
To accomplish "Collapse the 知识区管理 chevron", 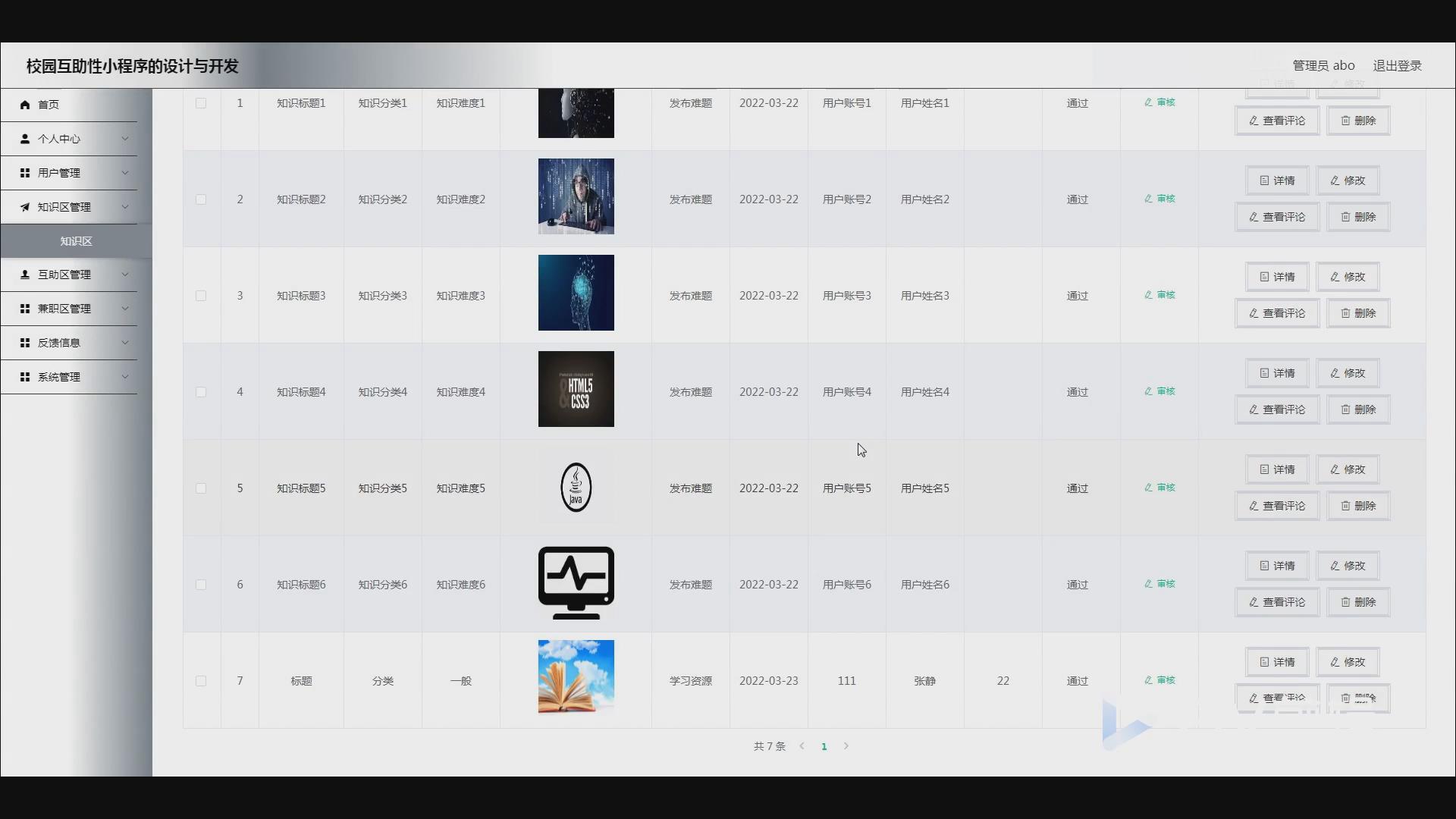I will pyautogui.click(x=125, y=207).
